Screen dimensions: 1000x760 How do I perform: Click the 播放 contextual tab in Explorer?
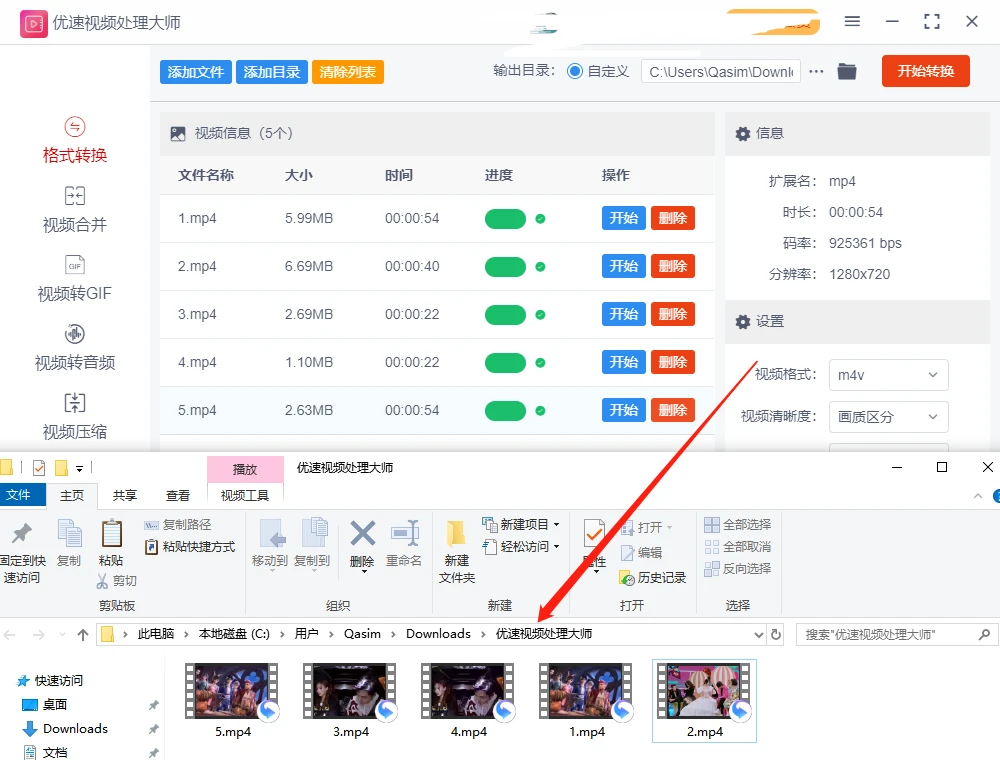[x=245, y=469]
